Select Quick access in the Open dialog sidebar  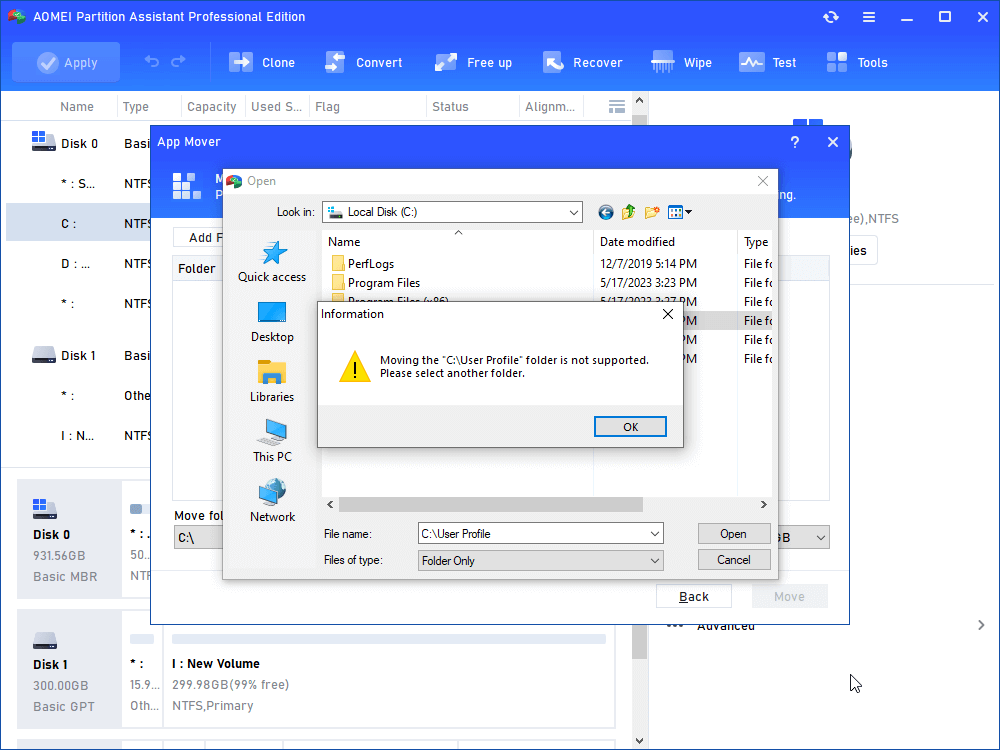[x=271, y=261]
